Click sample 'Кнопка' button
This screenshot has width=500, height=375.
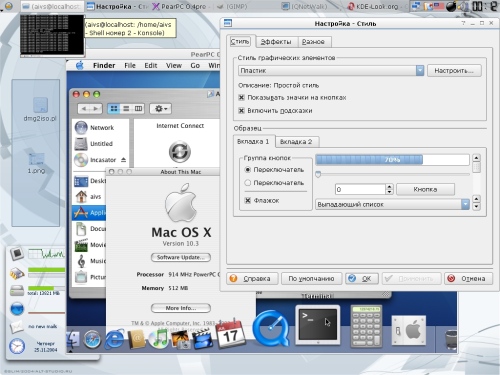[425, 189]
